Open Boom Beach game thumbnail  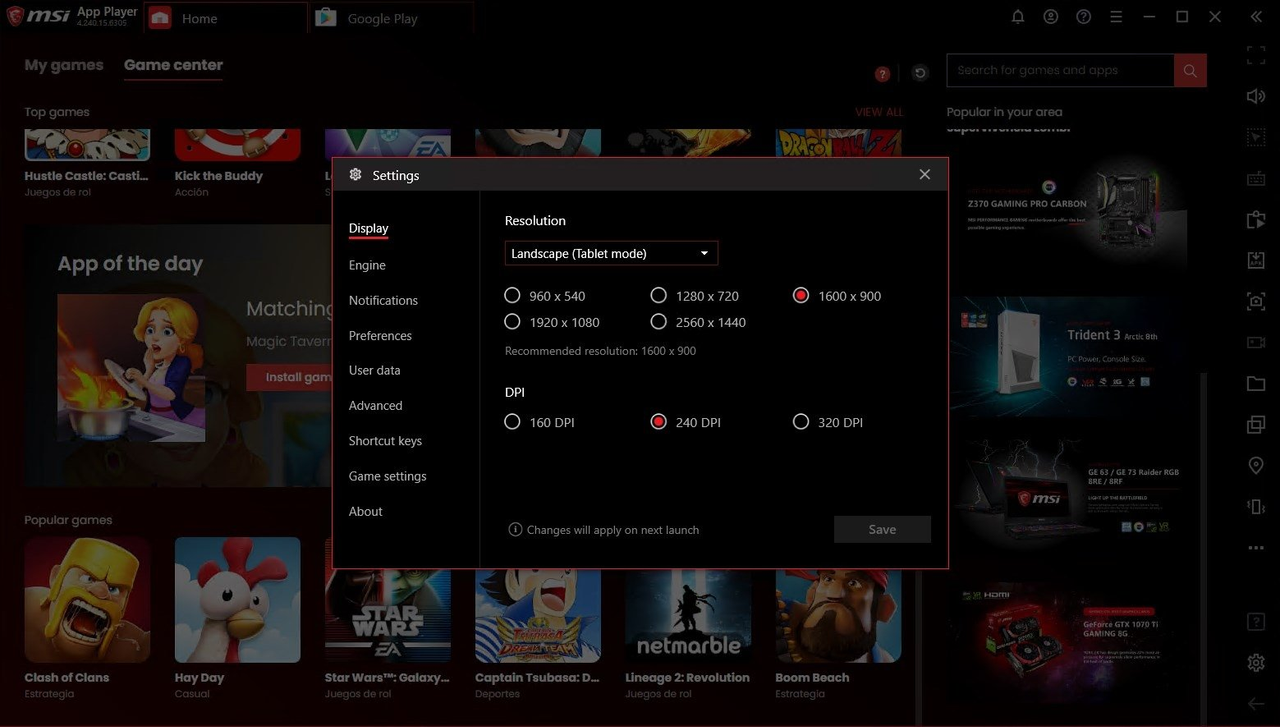coord(838,615)
